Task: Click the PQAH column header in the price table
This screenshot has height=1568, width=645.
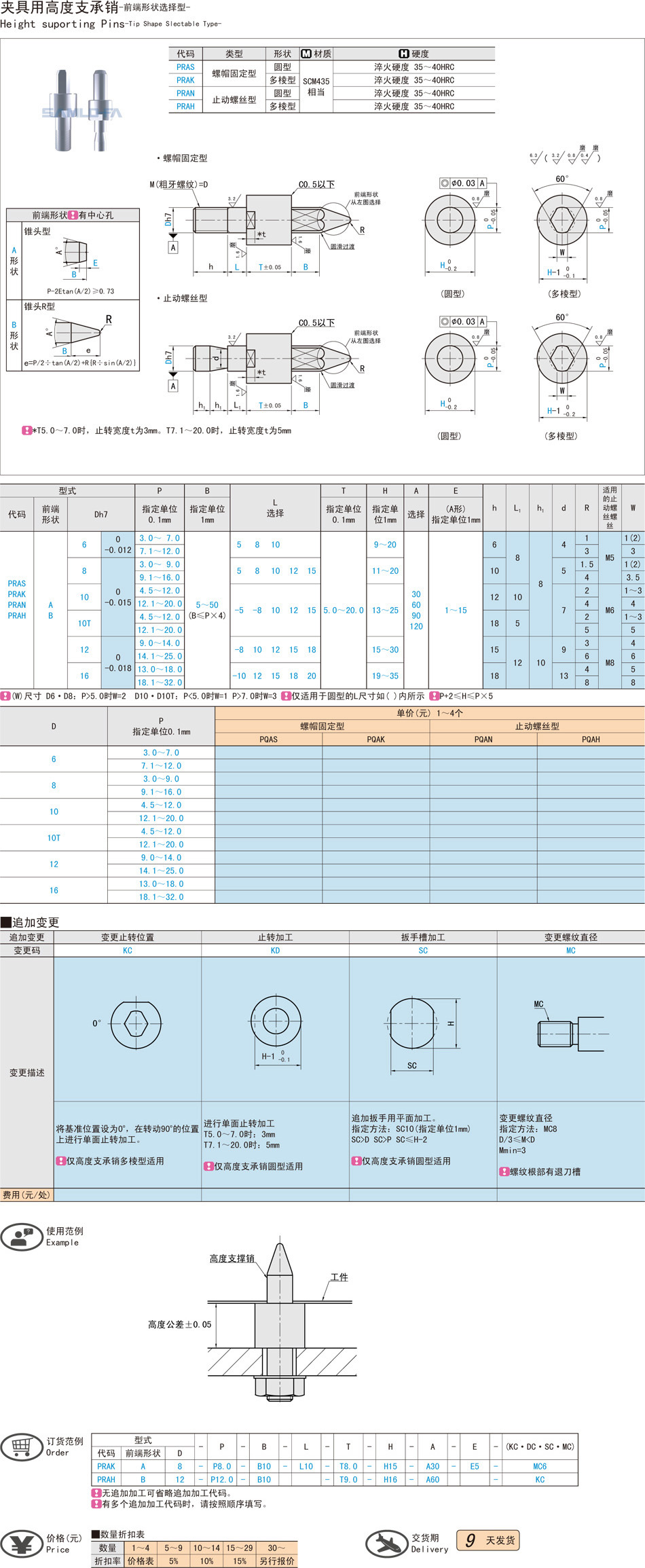Action: 591,740
